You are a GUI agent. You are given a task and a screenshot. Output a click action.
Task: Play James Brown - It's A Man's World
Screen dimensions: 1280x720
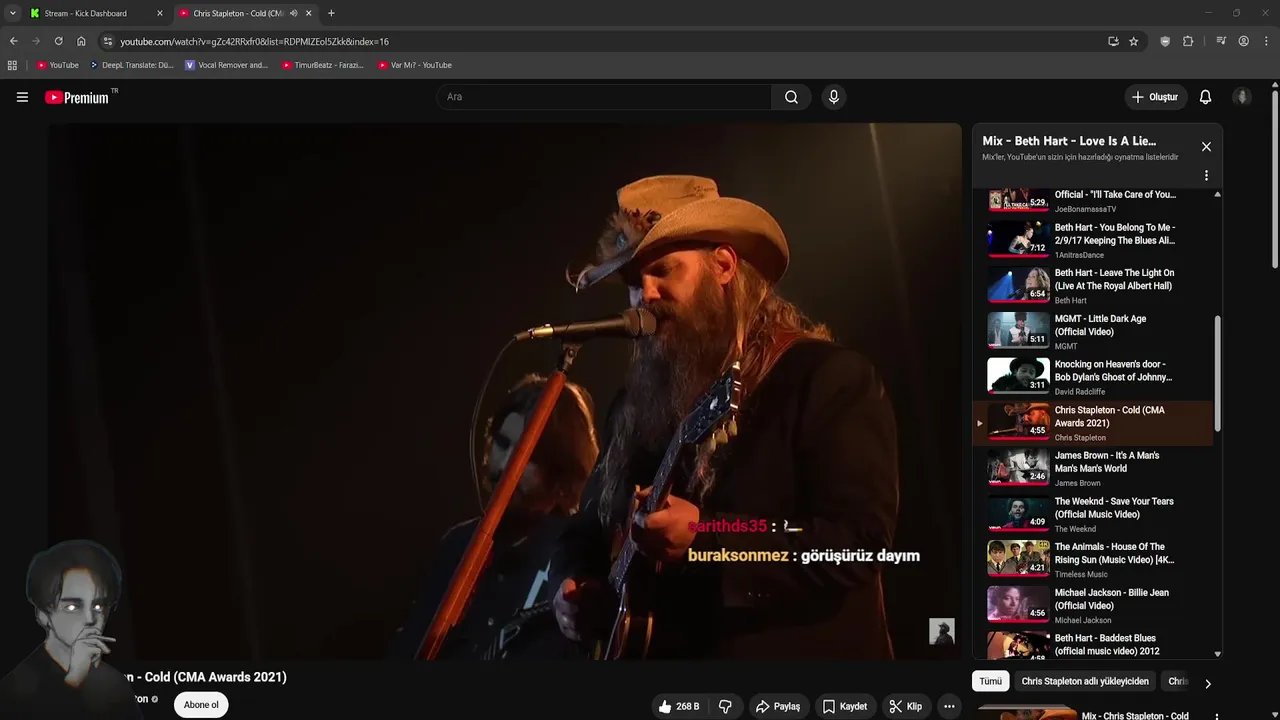pyautogui.click(x=1095, y=468)
